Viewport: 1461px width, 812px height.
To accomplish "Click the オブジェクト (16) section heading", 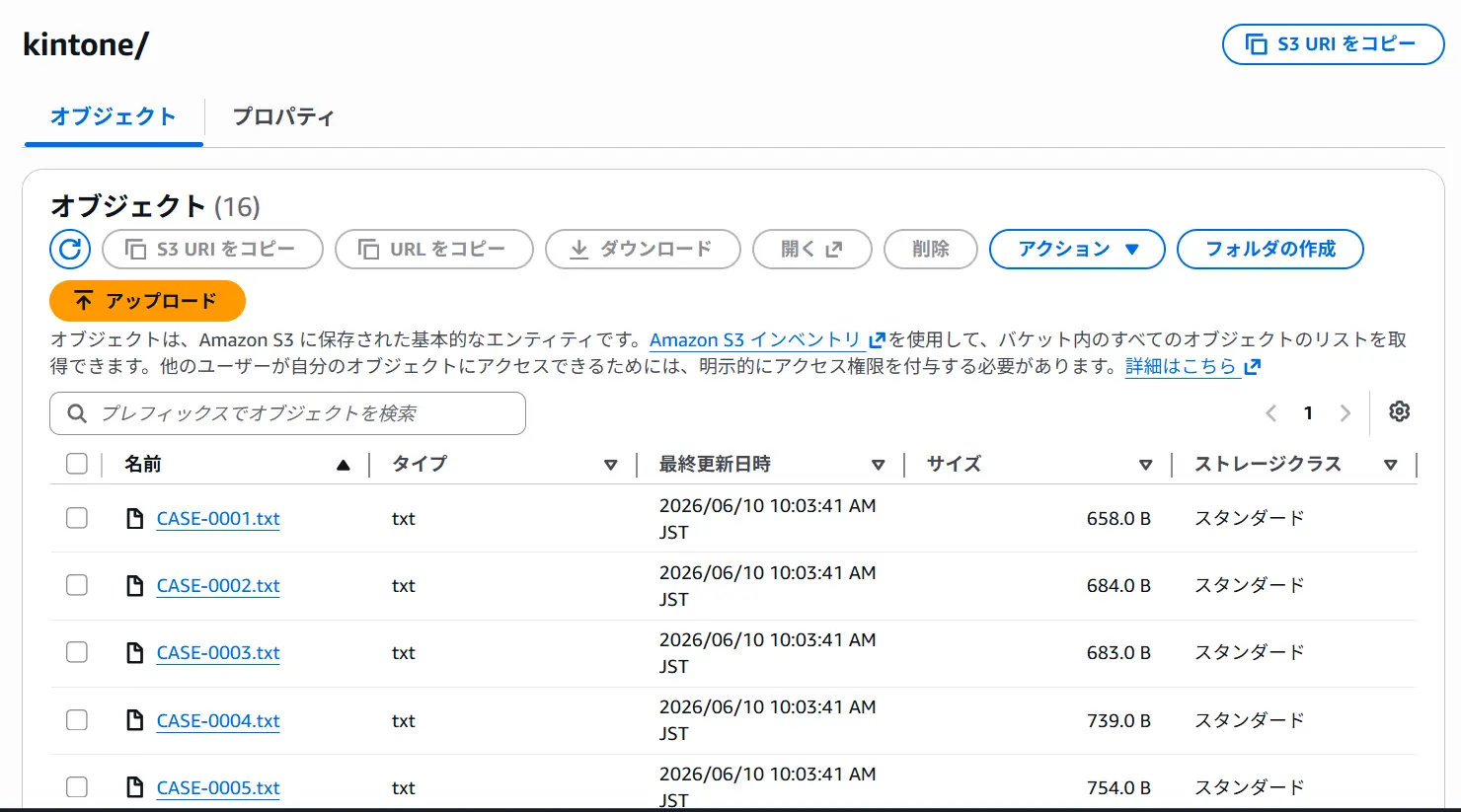I will point(155,206).
